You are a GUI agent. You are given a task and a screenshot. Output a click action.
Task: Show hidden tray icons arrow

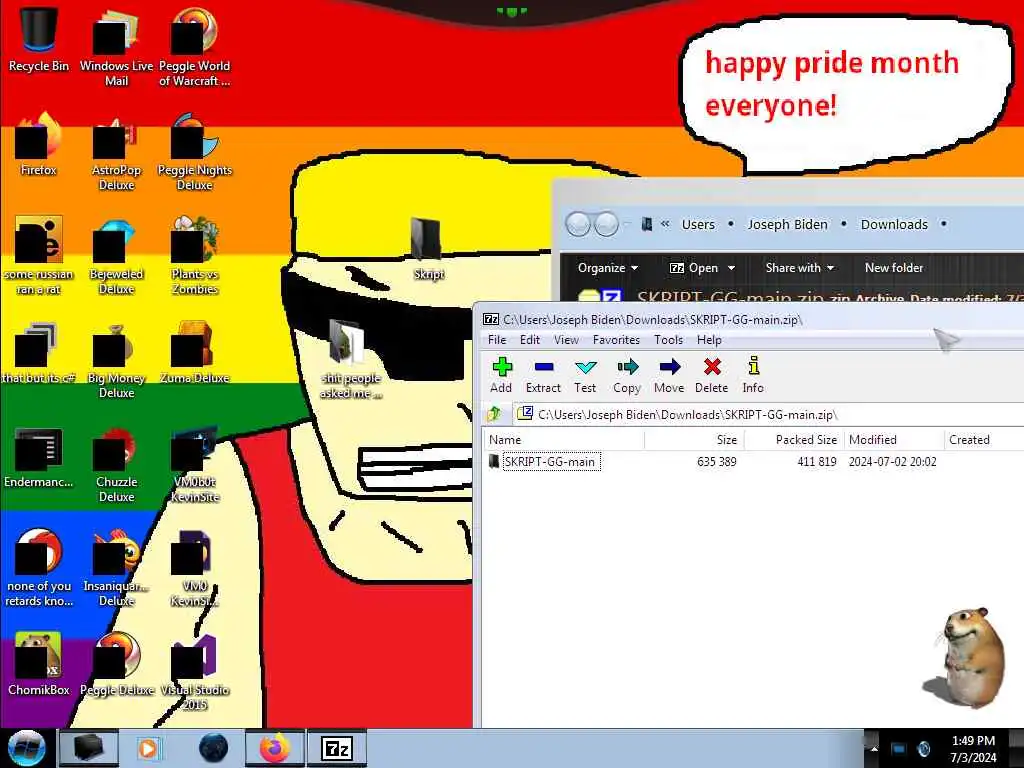[x=874, y=748]
